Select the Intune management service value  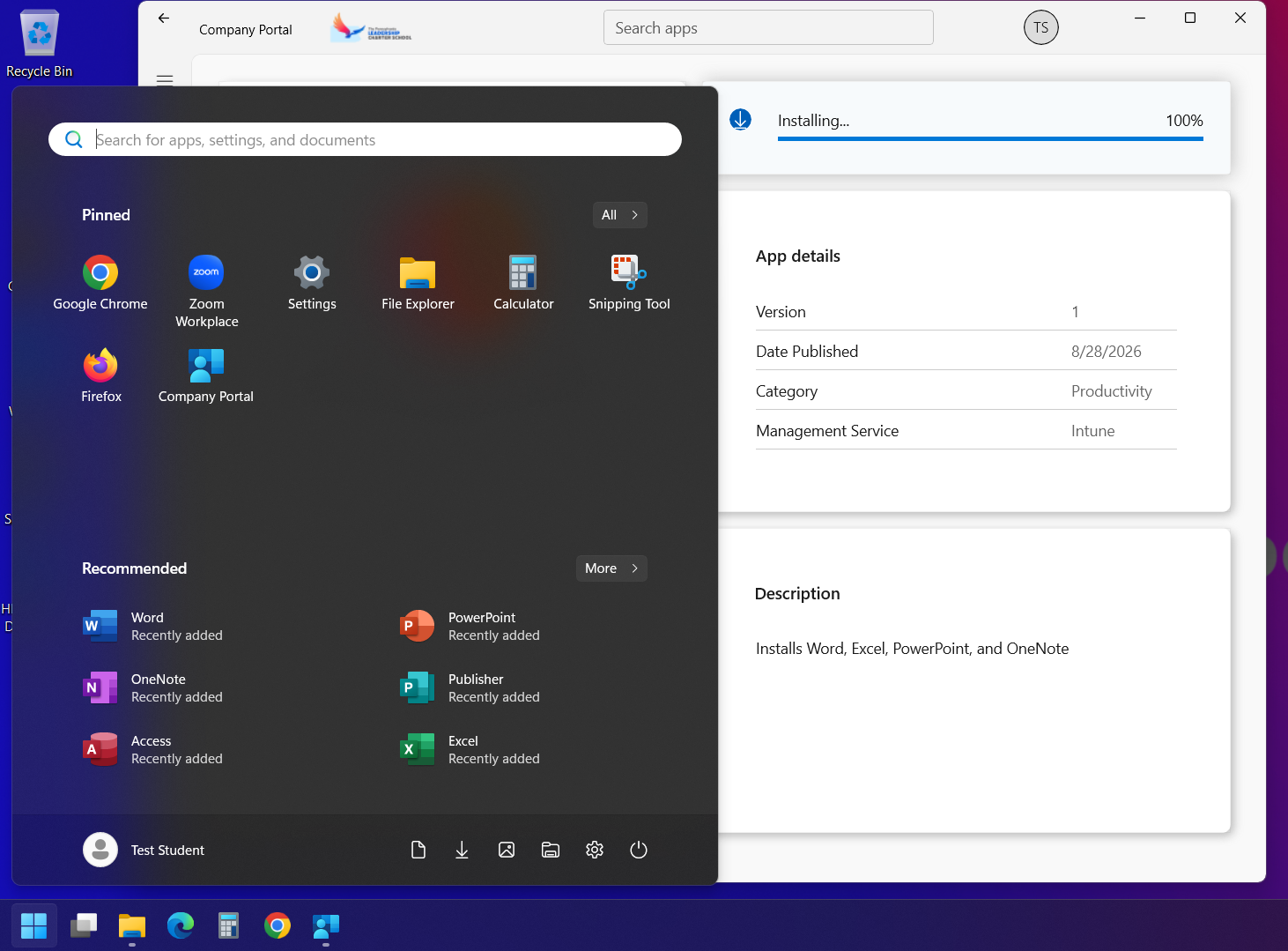(1093, 431)
